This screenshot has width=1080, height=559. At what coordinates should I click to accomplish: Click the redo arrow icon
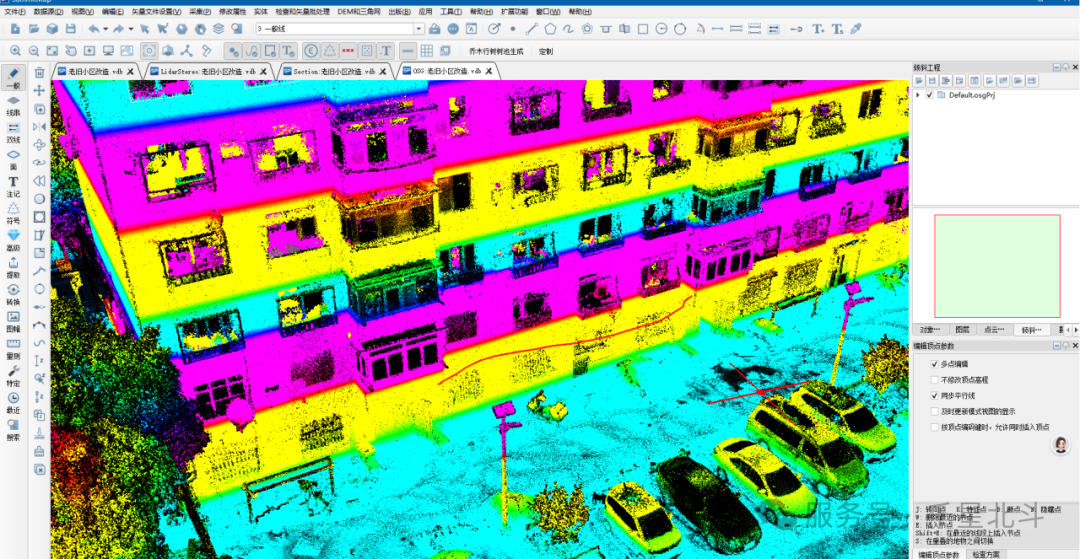click(118, 29)
